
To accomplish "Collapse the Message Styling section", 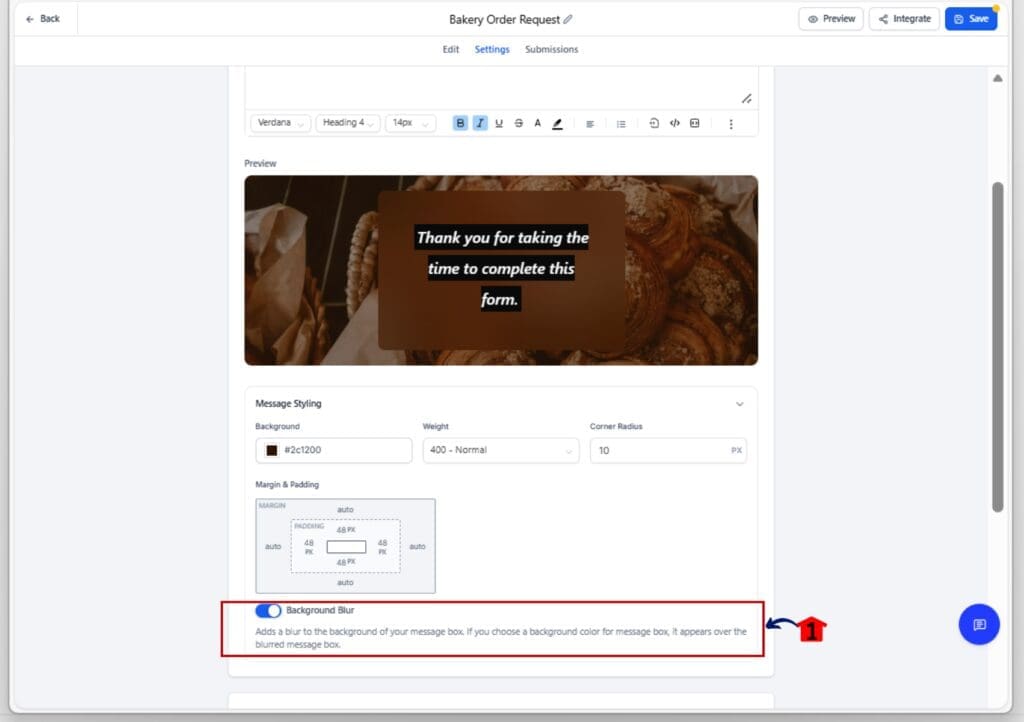I will tap(740, 404).
